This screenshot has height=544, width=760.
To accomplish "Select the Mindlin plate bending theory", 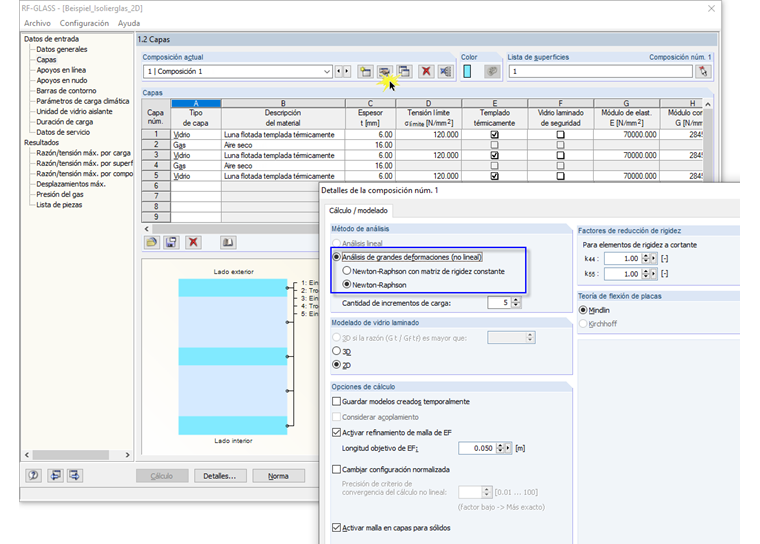I will [x=583, y=310].
